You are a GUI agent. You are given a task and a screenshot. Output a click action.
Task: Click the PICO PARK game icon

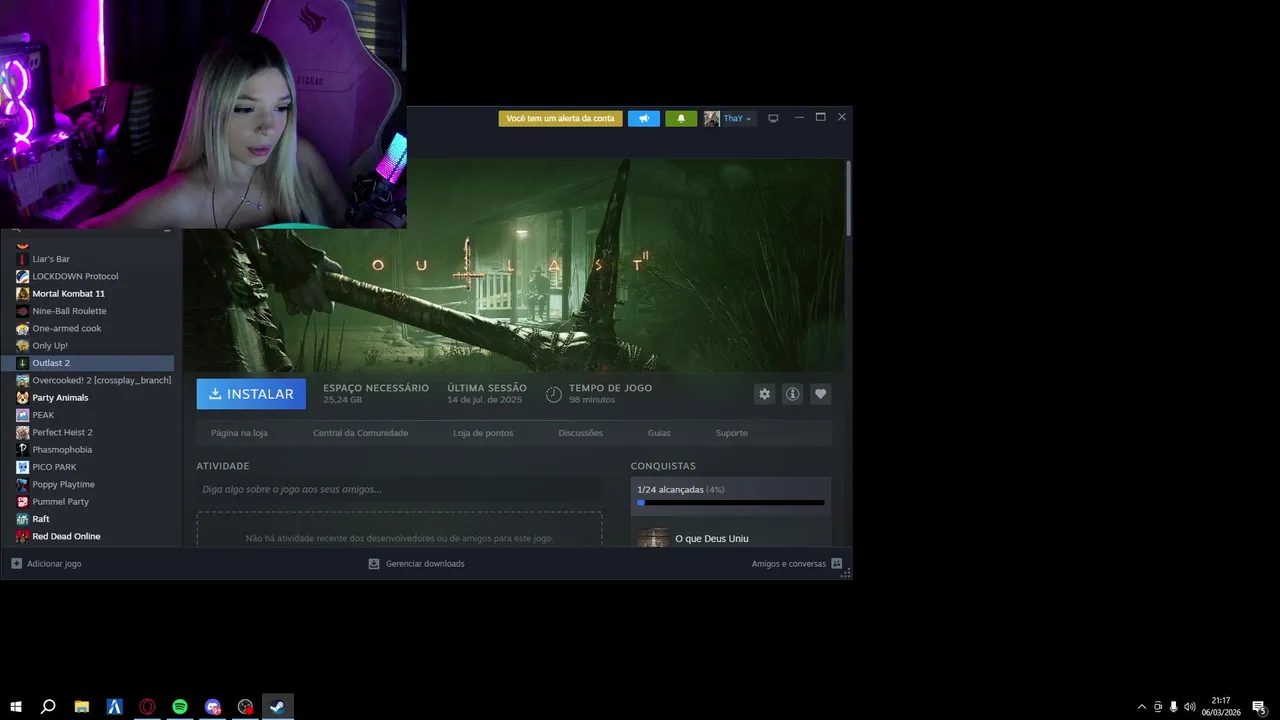tap(22, 467)
